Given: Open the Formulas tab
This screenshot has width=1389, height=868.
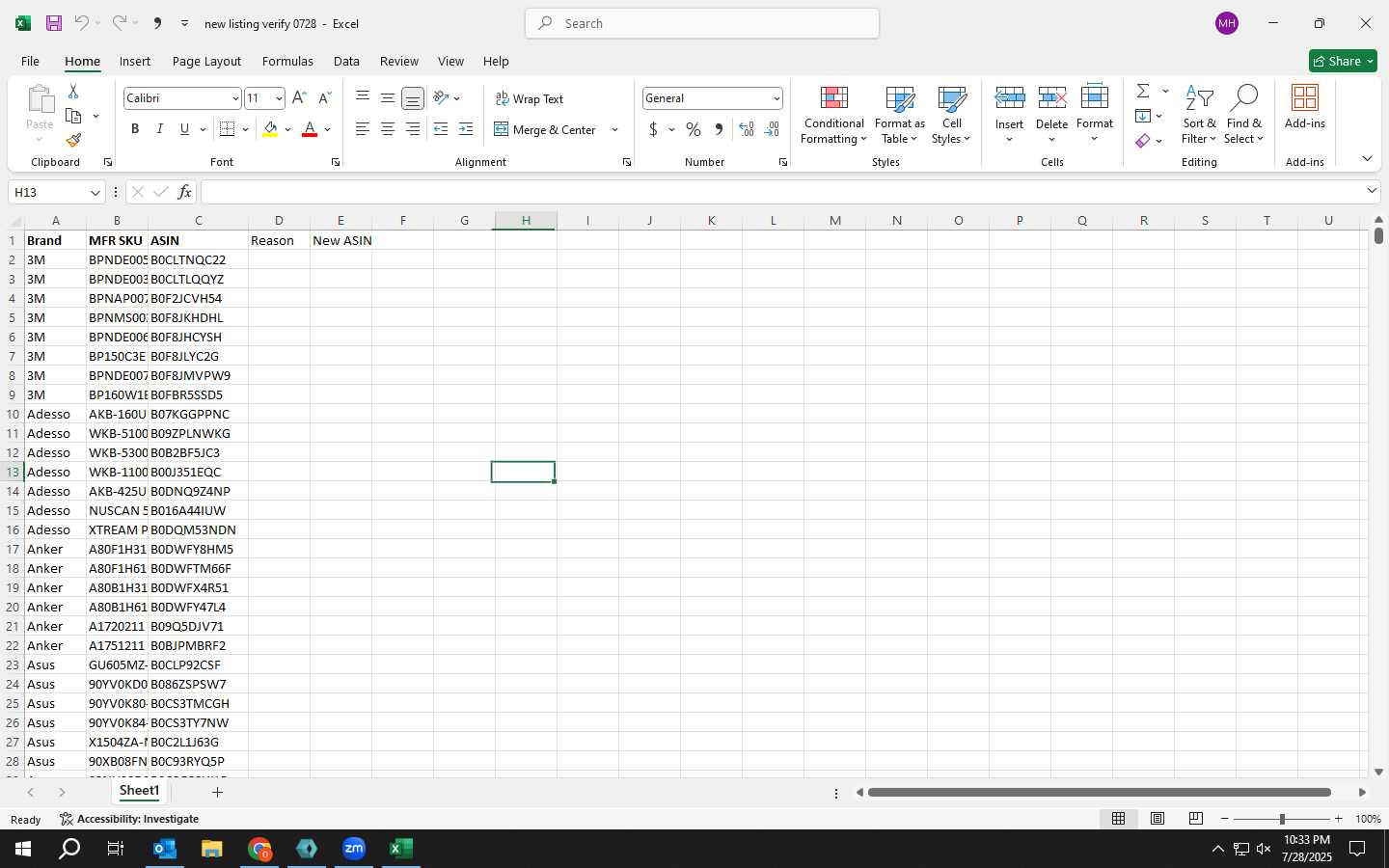Looking at the screenshot, I should click(287, 61).
